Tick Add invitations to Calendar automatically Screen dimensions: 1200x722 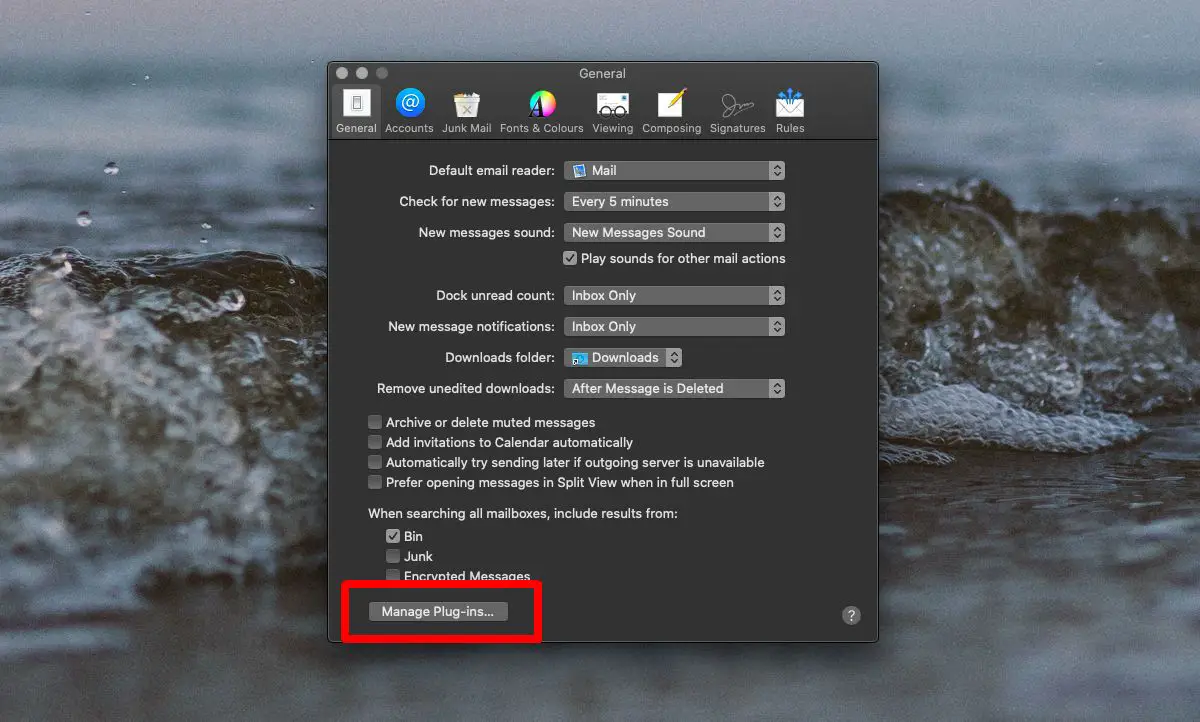(x=375, y=442)
